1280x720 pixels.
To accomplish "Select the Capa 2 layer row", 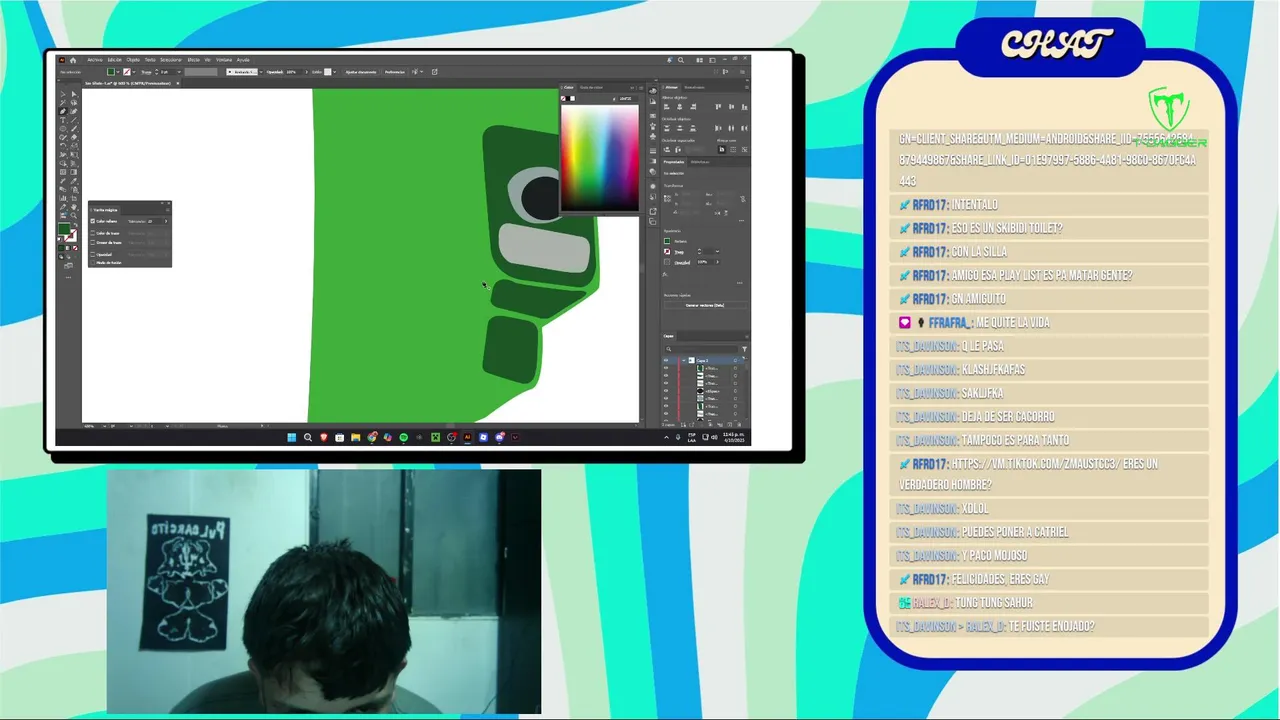I will (x=704, y=360).
